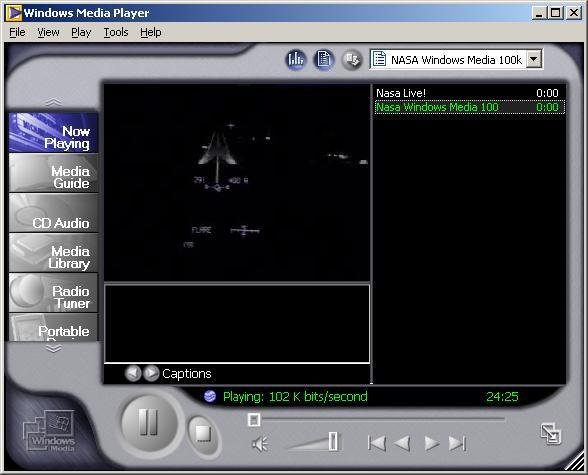
Task: Open the File menu
Action: pos(17,32)
